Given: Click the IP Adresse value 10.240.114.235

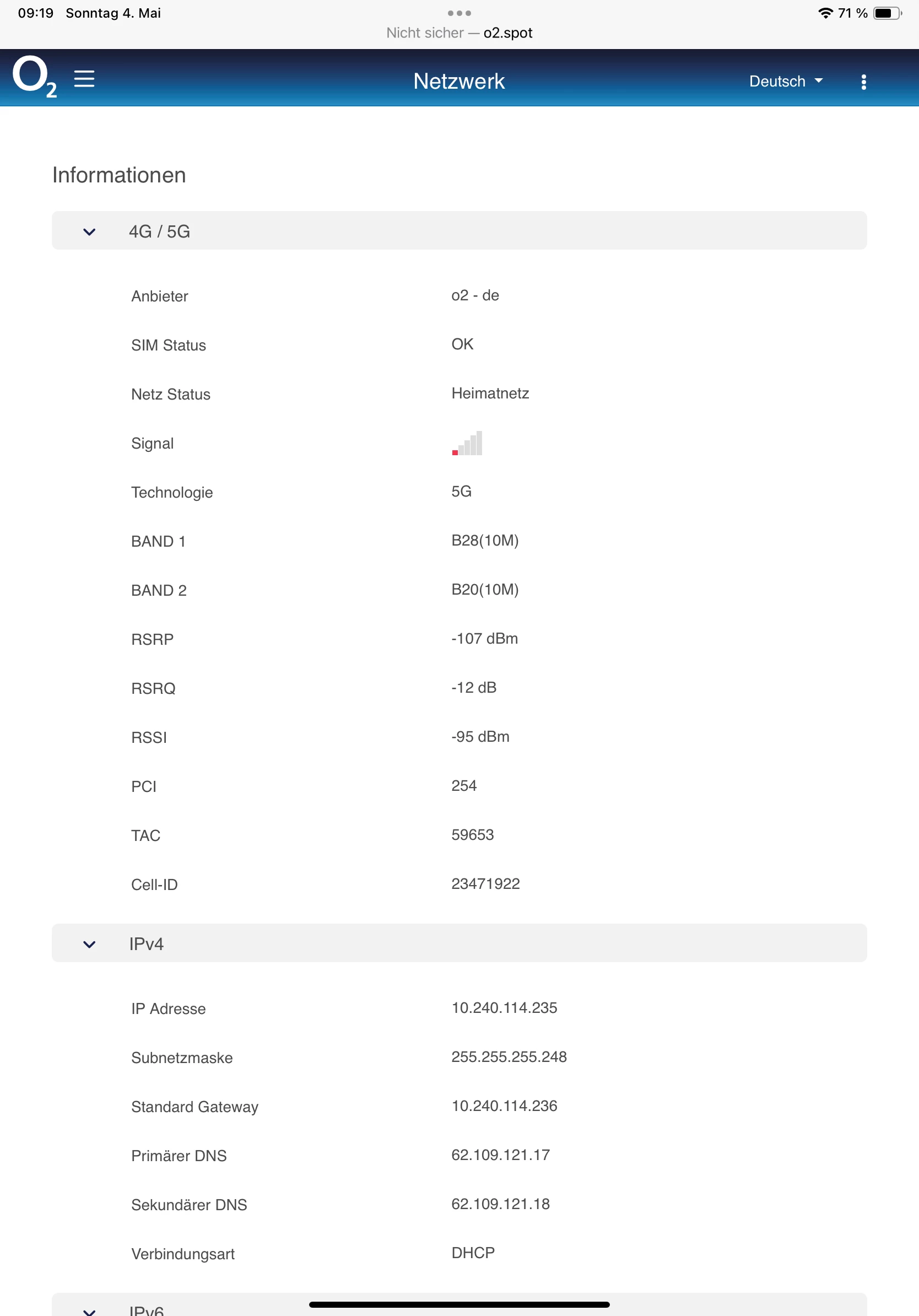Looking at the screenshot, I should (504, 1007).
